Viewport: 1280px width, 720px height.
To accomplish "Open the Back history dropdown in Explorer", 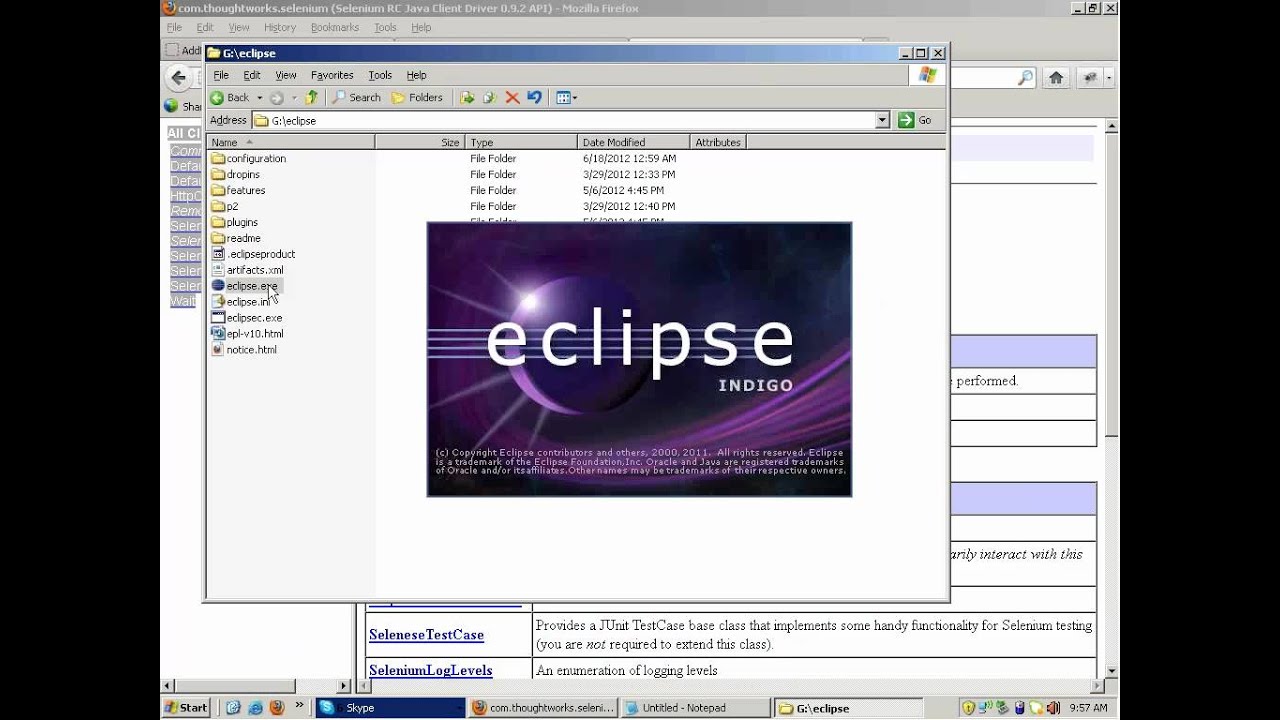I will click(259, 97).
